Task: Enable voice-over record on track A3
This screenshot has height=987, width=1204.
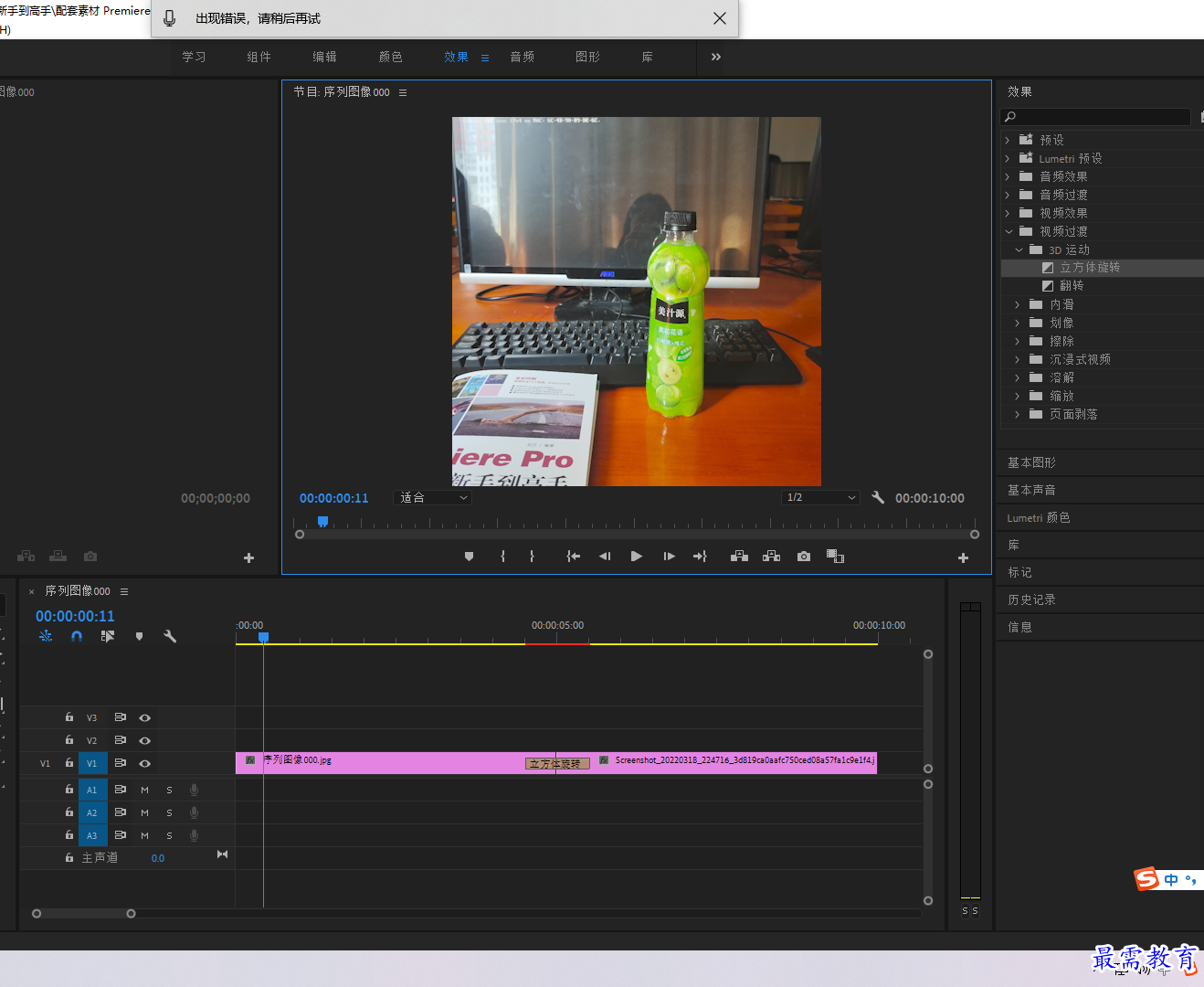Action: click(x=194, y=836)
